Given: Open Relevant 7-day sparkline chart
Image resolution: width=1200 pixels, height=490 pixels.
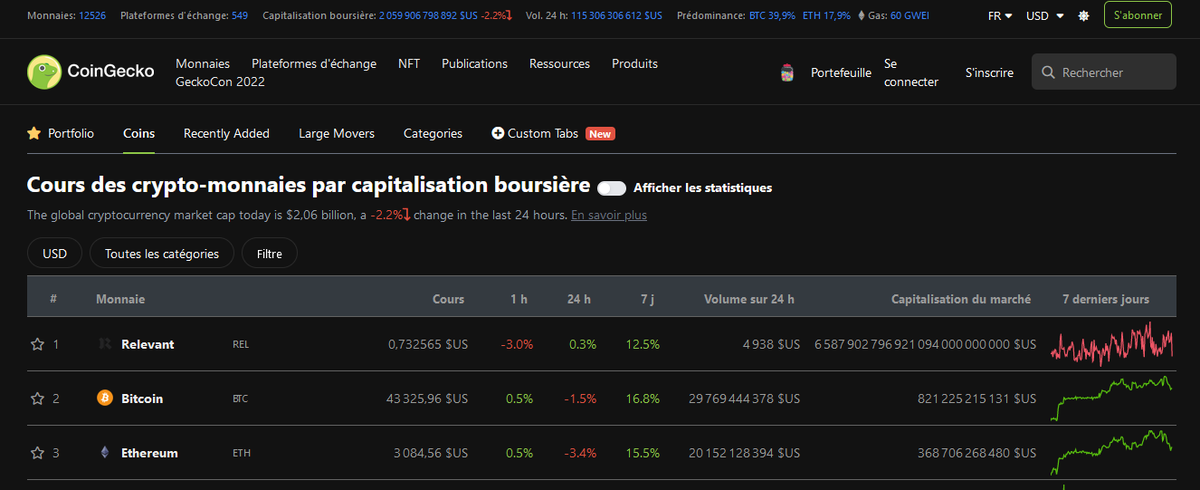Looking at the screenshot, I should coord(1112,343).
